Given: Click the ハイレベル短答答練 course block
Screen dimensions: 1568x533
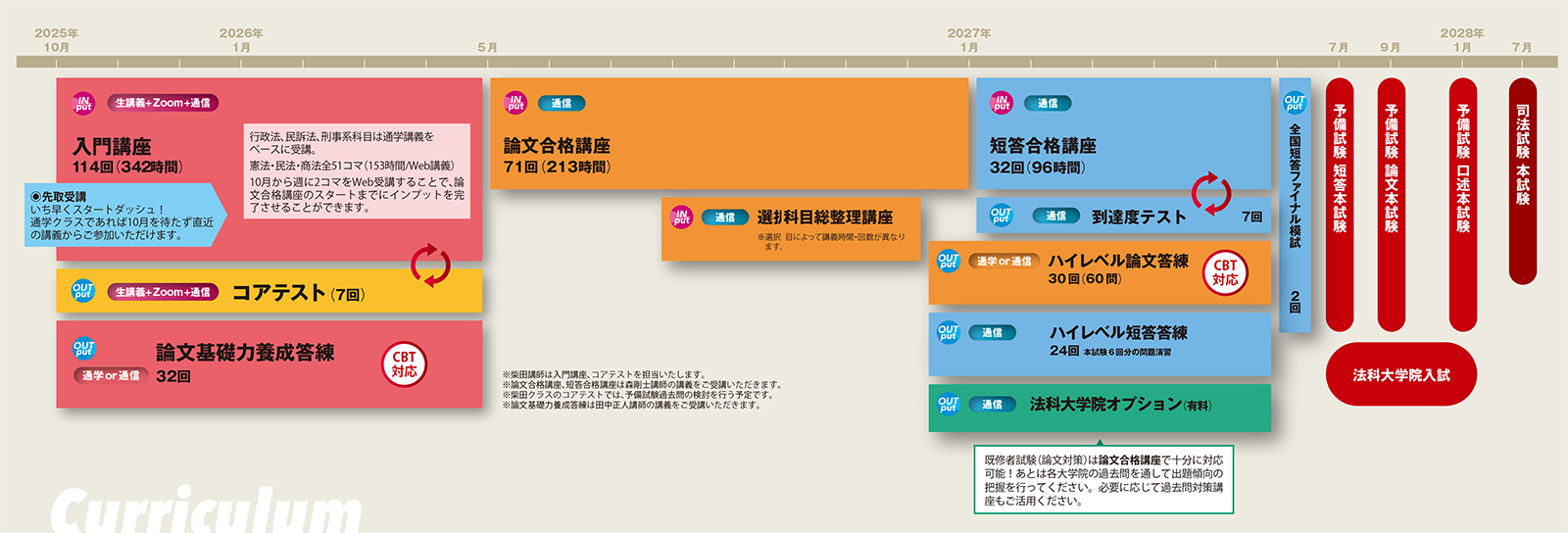Looking at the screenshot, I should pyautogui.click(x=1099, y=343).
